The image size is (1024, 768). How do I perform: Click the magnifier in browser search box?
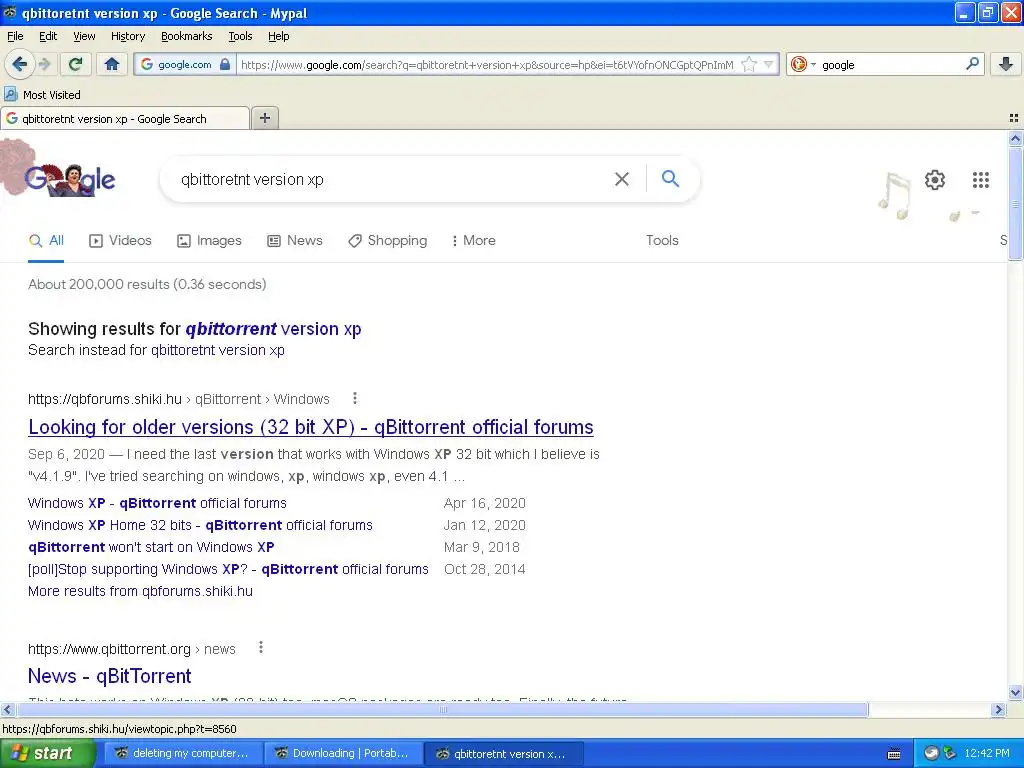(x=972, y=63)
